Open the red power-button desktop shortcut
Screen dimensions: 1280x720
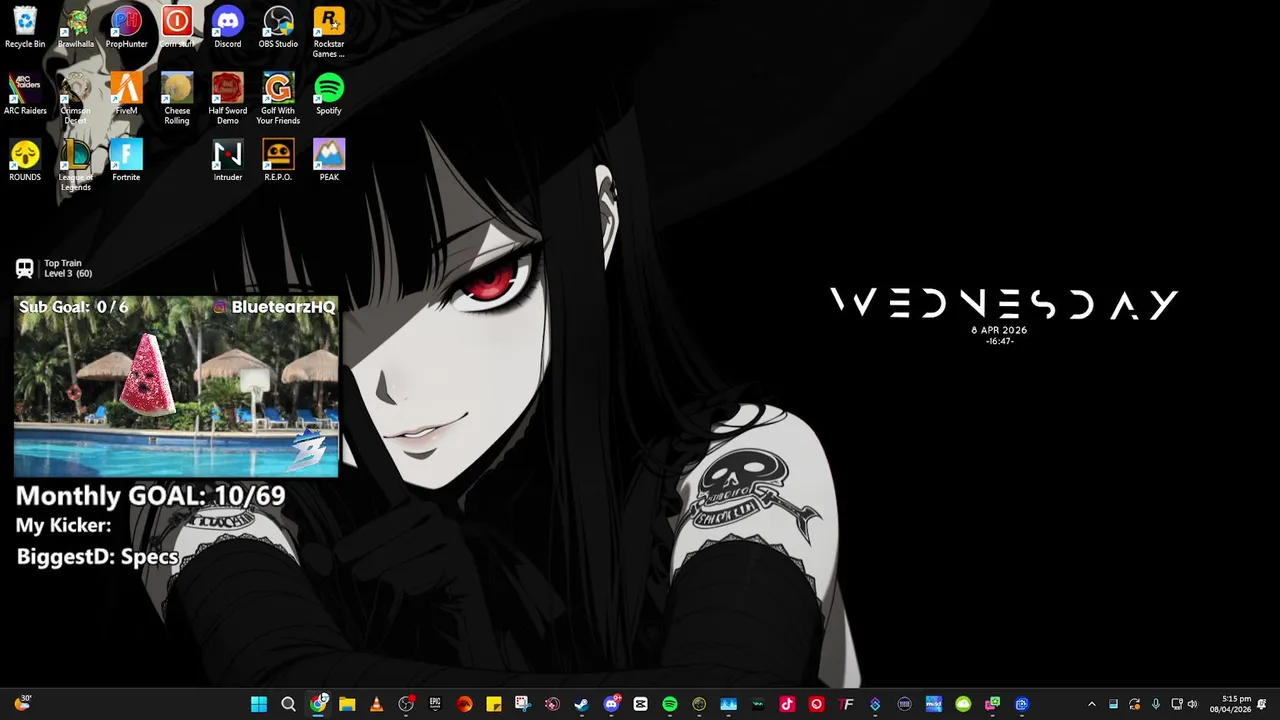pos(177,27)
